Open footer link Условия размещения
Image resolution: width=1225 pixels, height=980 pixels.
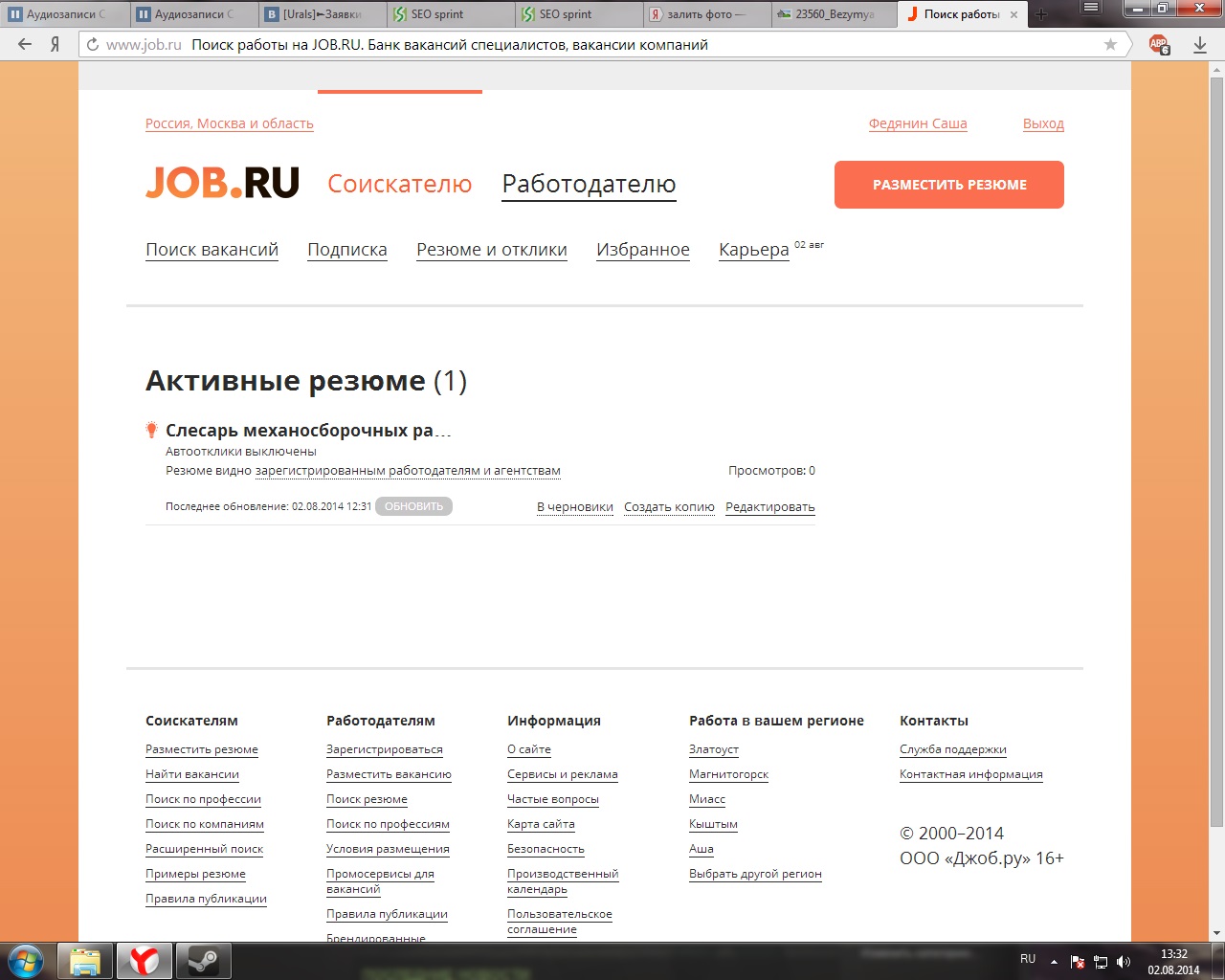click(388, 849)
